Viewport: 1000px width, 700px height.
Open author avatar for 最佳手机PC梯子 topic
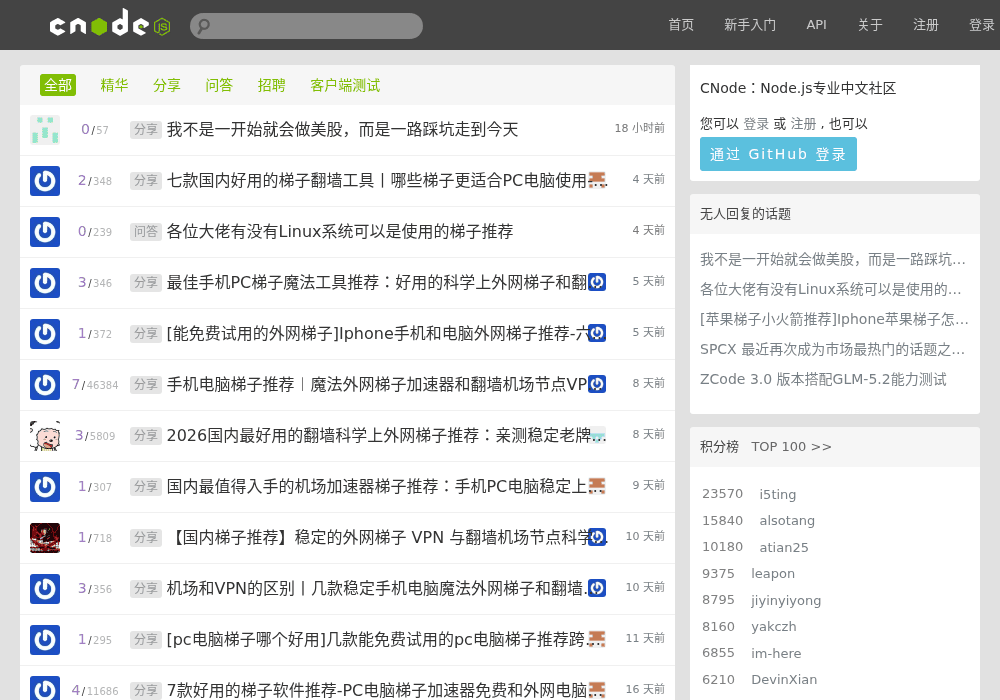click(45, 282)
